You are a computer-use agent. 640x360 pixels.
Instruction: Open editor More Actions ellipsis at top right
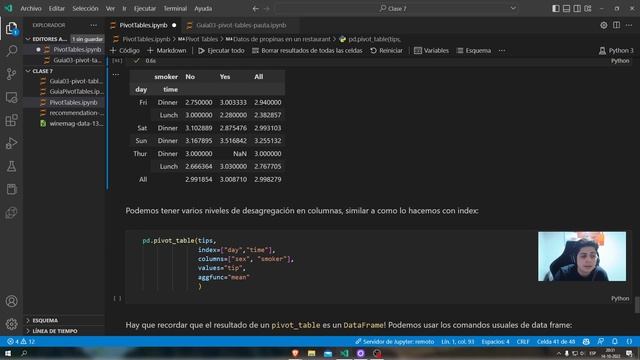click(x=629, y=25)
